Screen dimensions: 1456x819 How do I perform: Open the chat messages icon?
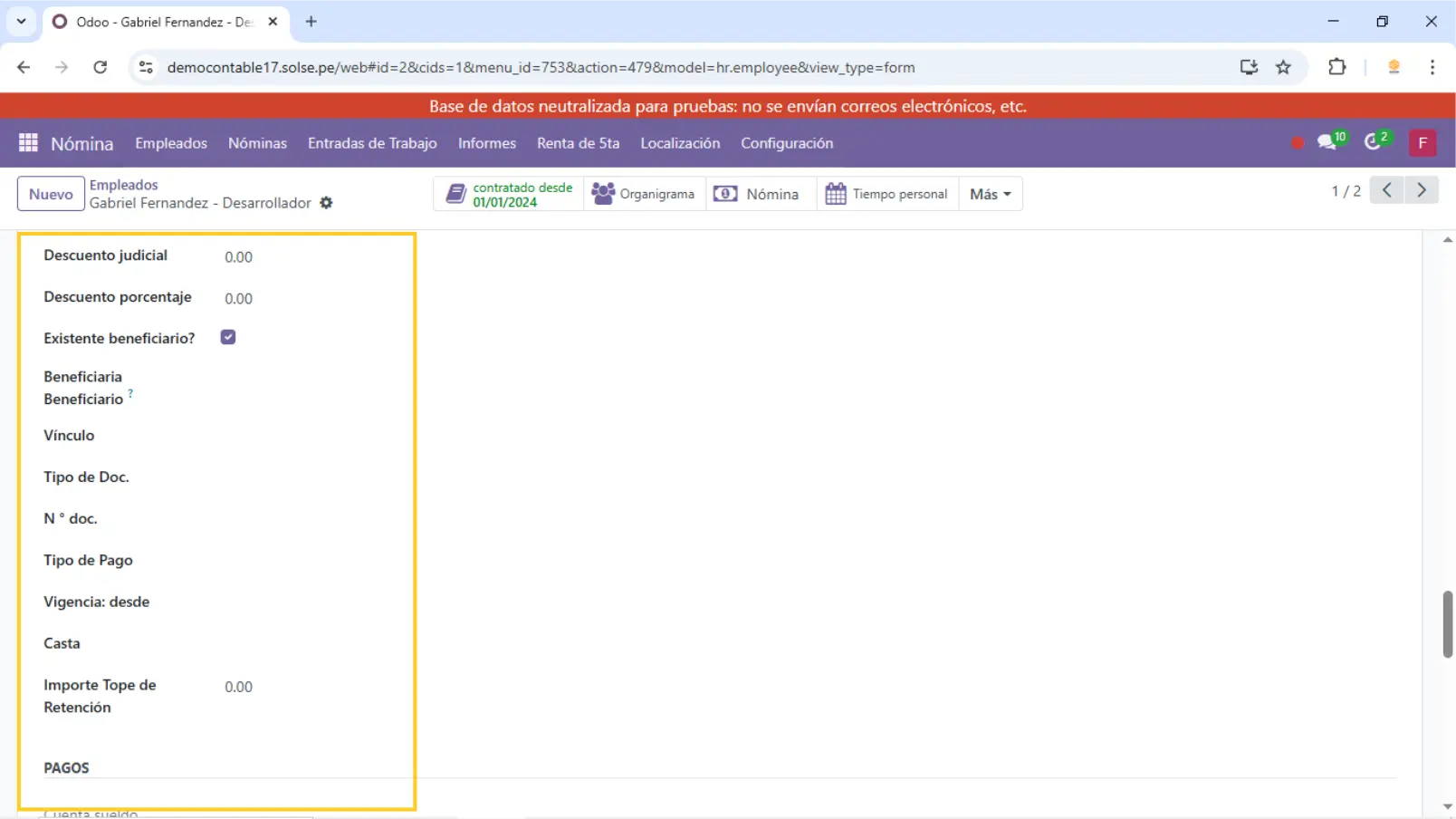click(x=1329, y=142)
